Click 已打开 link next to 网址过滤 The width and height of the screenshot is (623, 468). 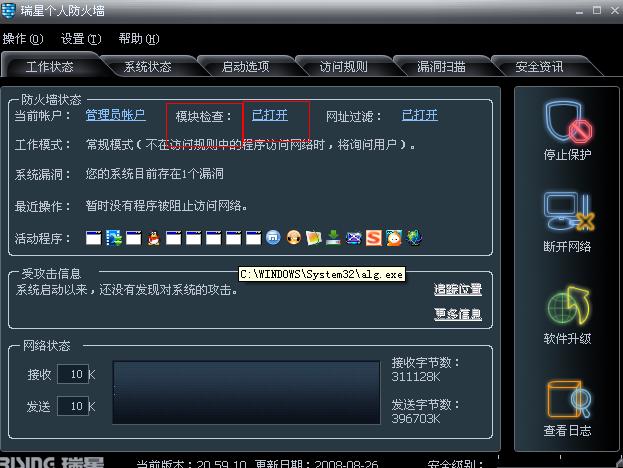[420, 115]
